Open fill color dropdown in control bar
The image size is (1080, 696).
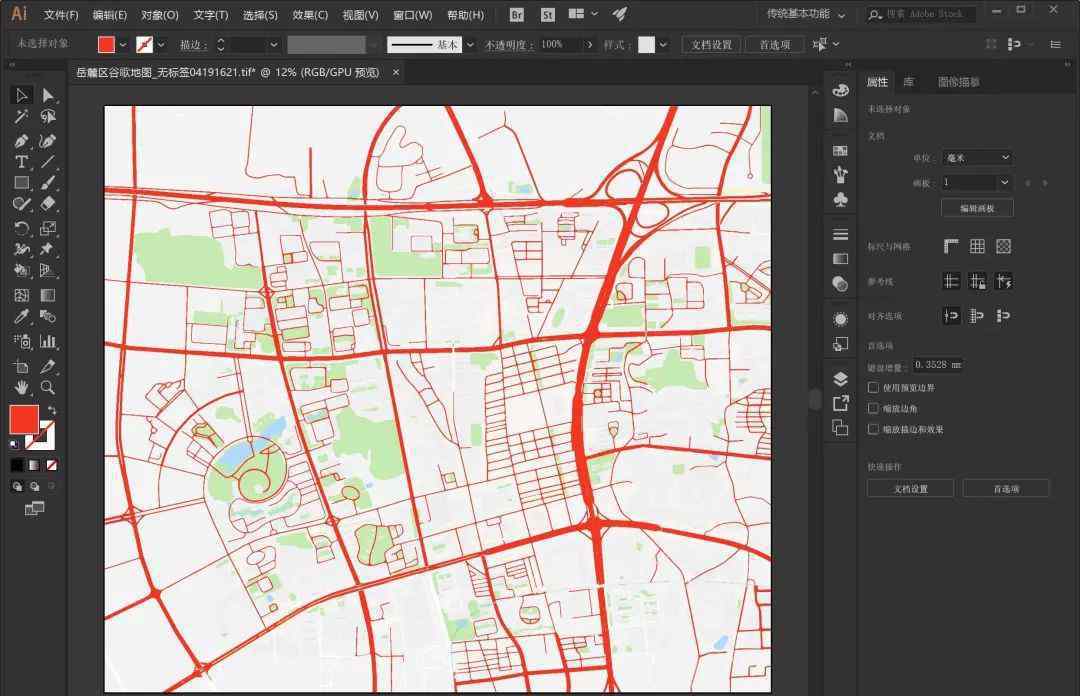[x=123, y=45]
